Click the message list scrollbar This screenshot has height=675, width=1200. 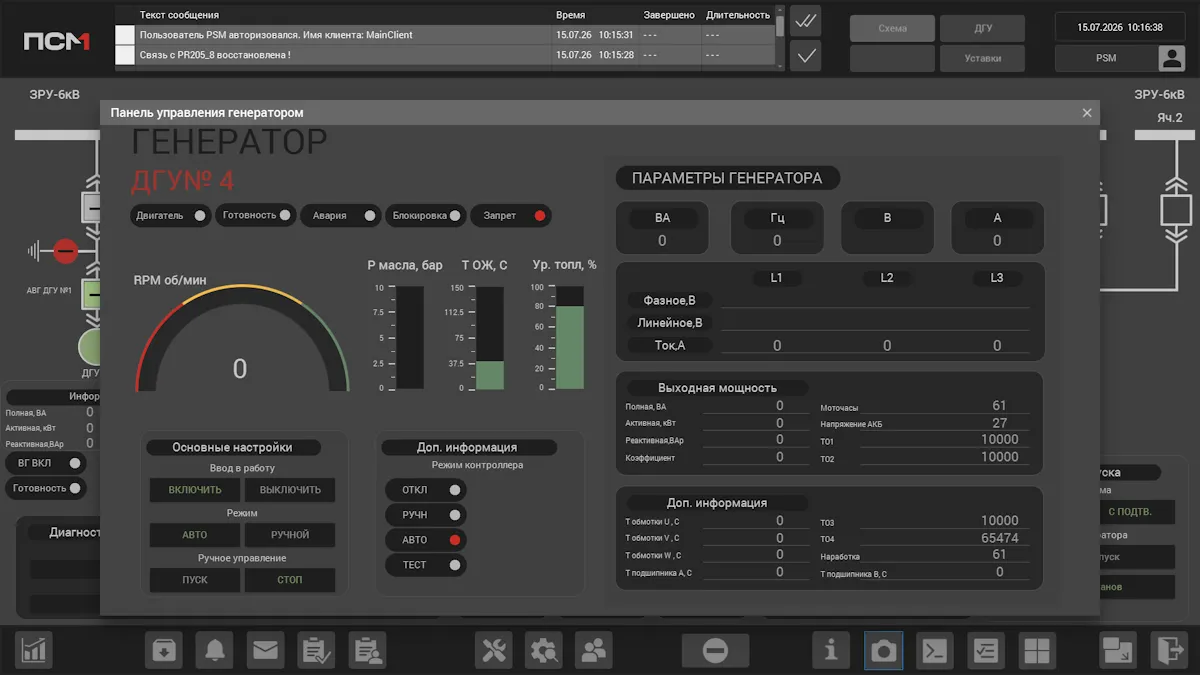pos(780,40)
